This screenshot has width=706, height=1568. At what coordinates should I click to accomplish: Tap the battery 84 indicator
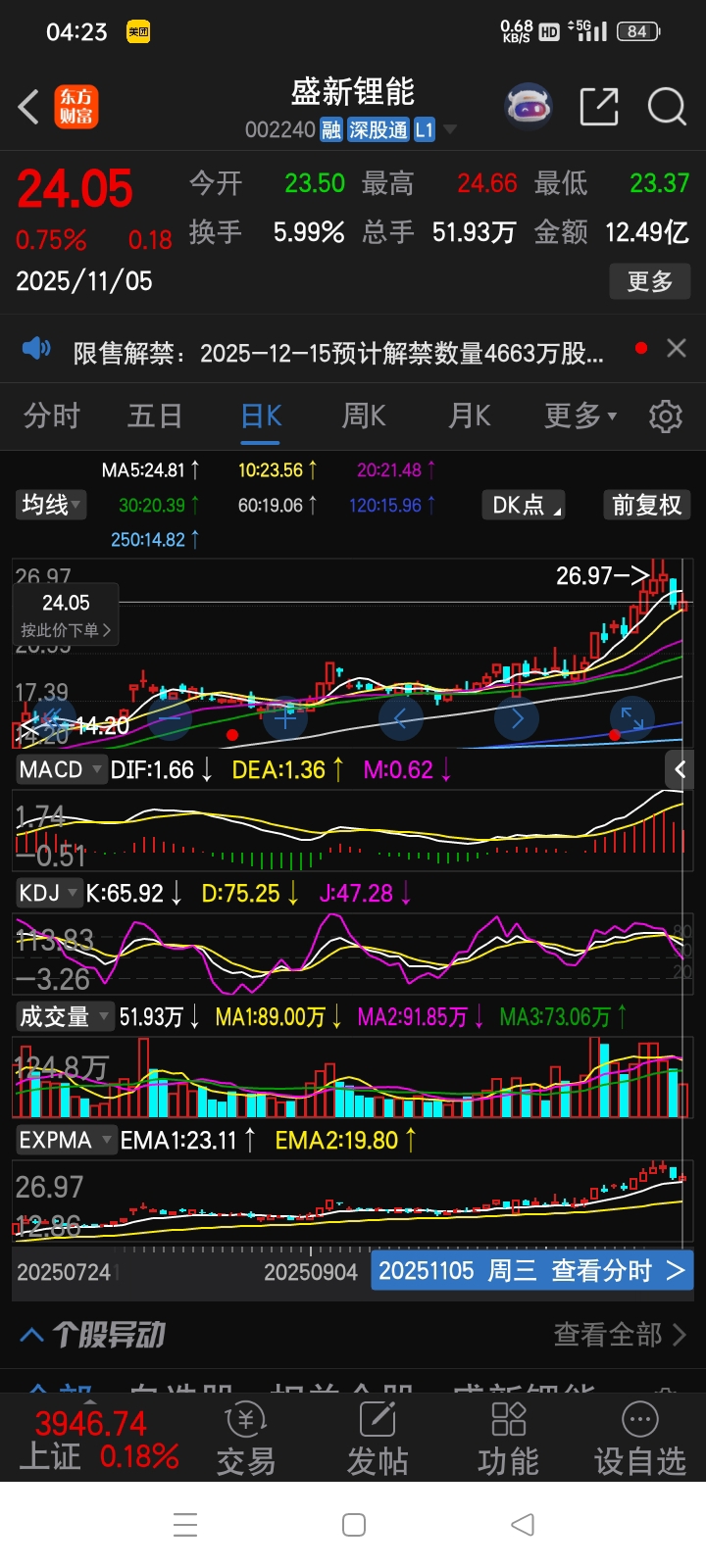637,31
